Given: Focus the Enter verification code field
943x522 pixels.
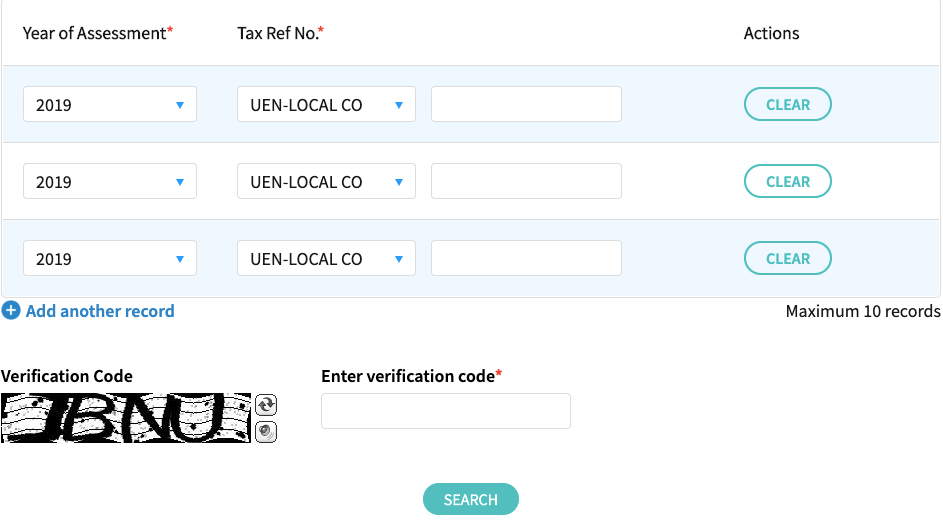Looking at the screenshot, I should [x=446, y=411].
